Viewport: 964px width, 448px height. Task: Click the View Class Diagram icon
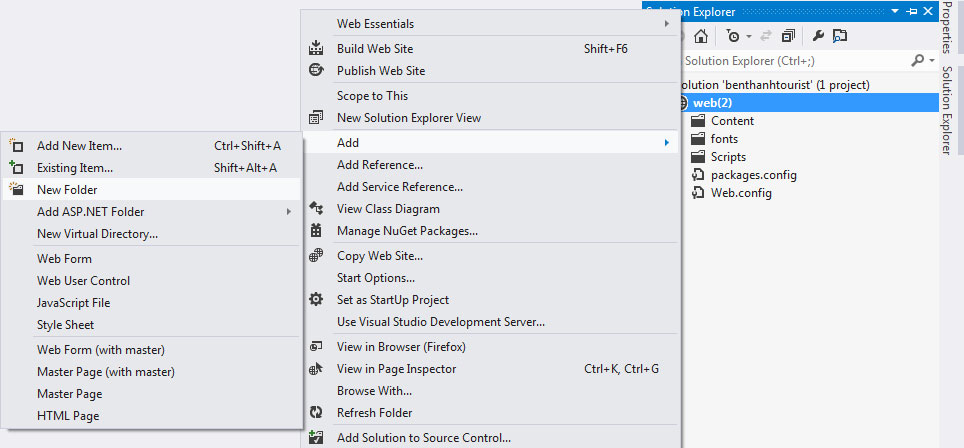click(316, 208)
